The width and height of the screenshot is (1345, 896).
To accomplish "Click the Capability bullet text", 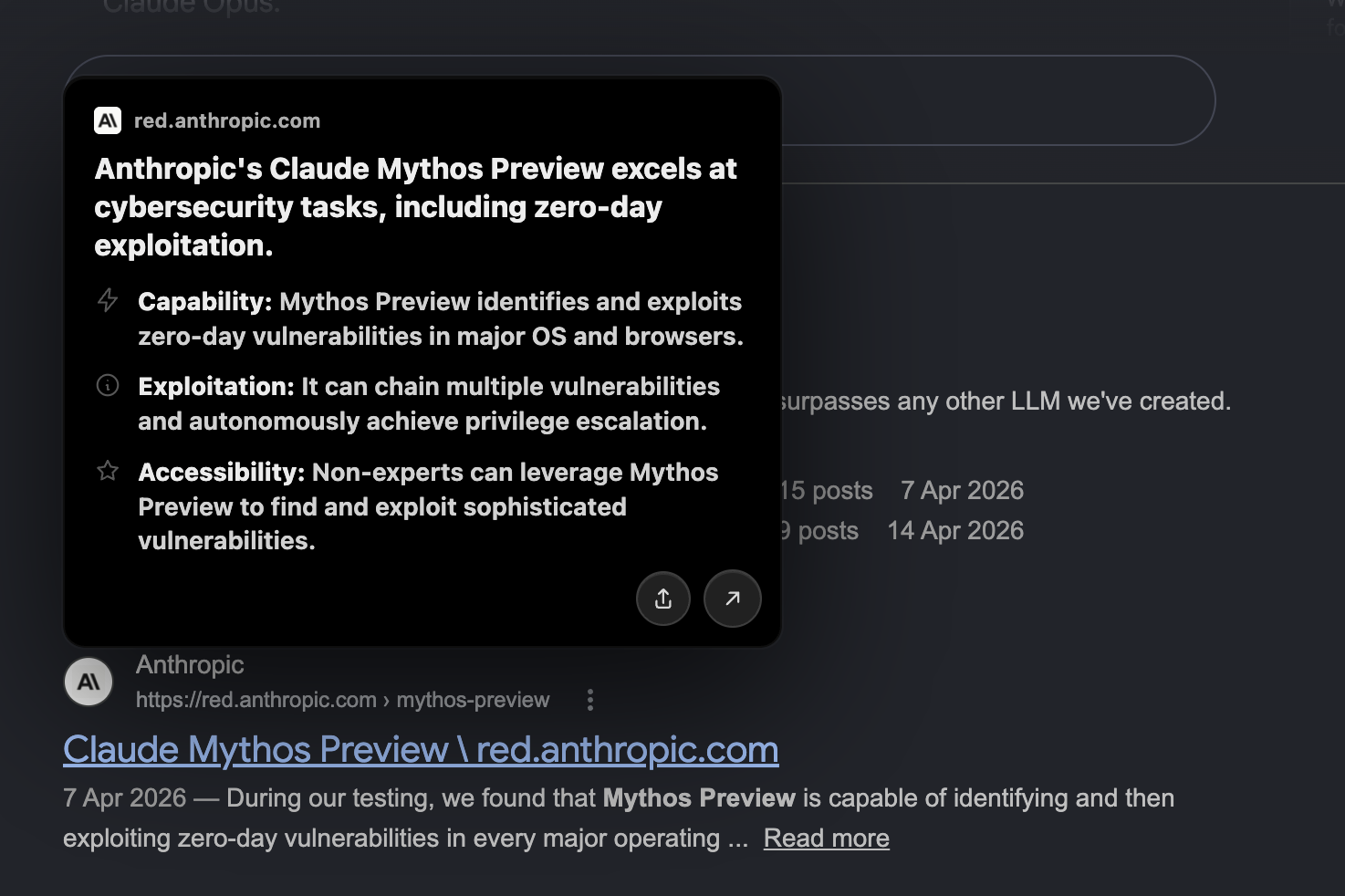I will pos(441,318).
